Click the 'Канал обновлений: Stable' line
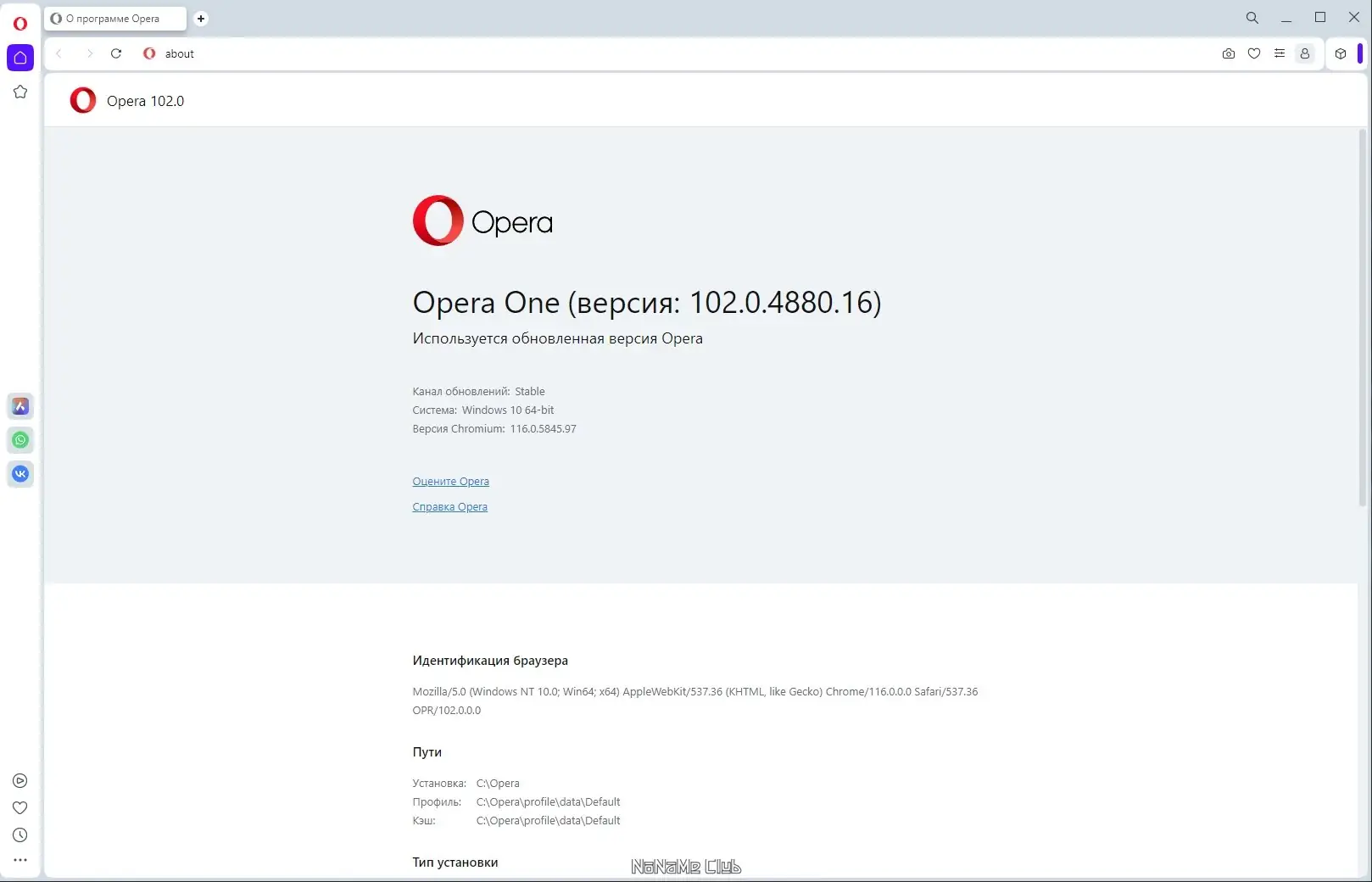1372x882 pixels. point(478,392)
